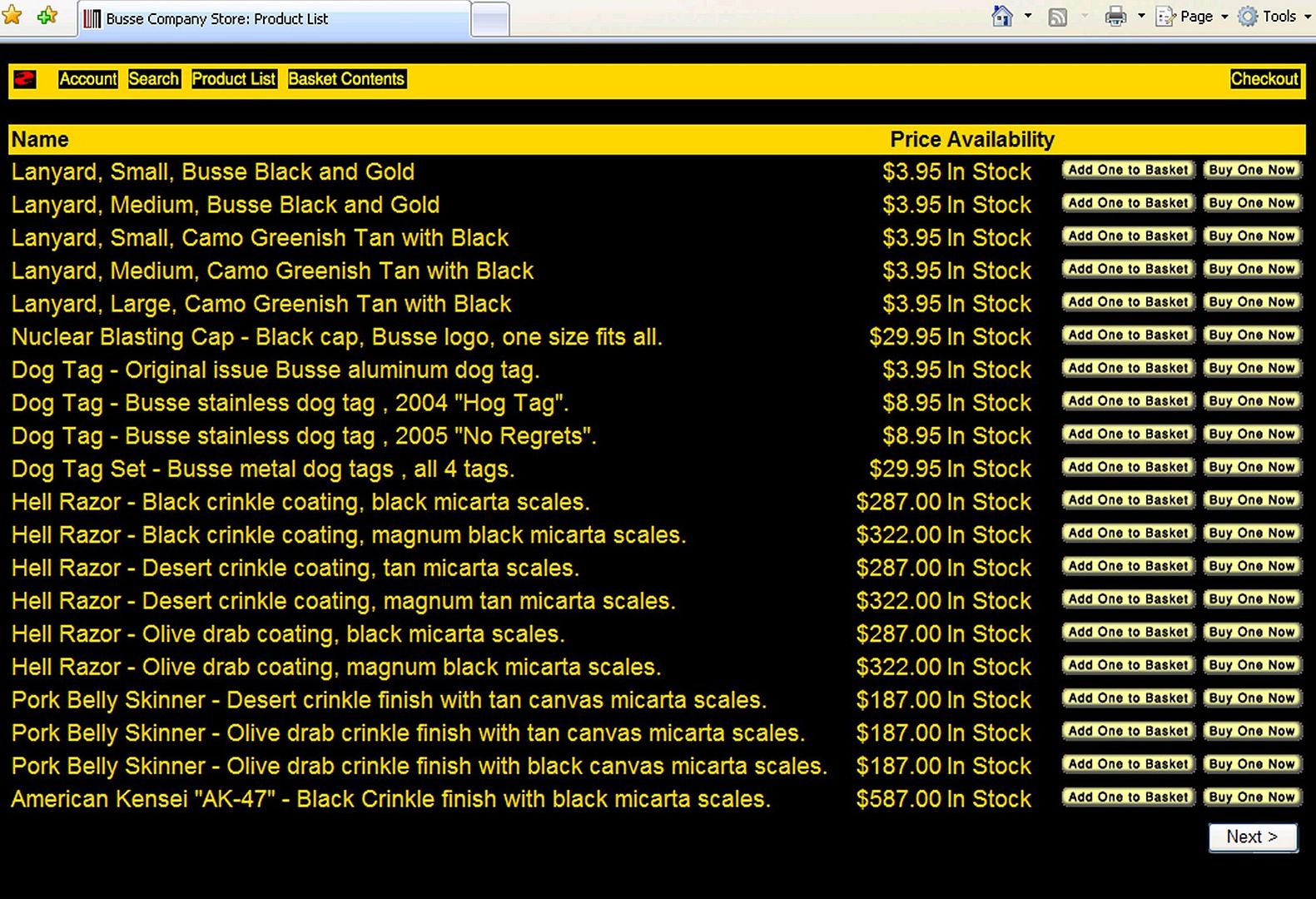Screen dimensions: 1316x899
Task: Buy Lanyard Small Busse Black and Gold now
Action: [x=1252, y=170]
